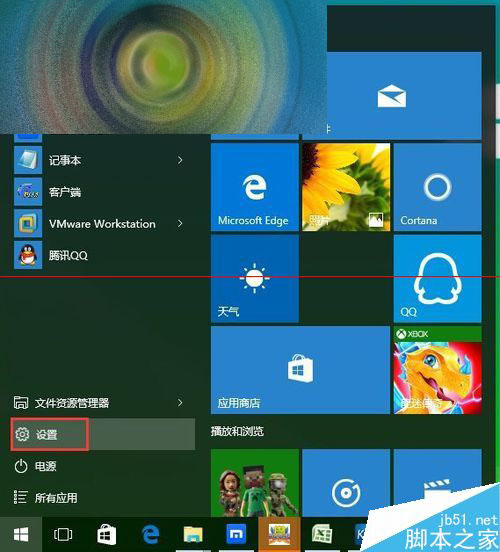Expand 记事本 jump list arrow
Image resolution: width=500 pixels, height=552 pixels.
point(180,160)
